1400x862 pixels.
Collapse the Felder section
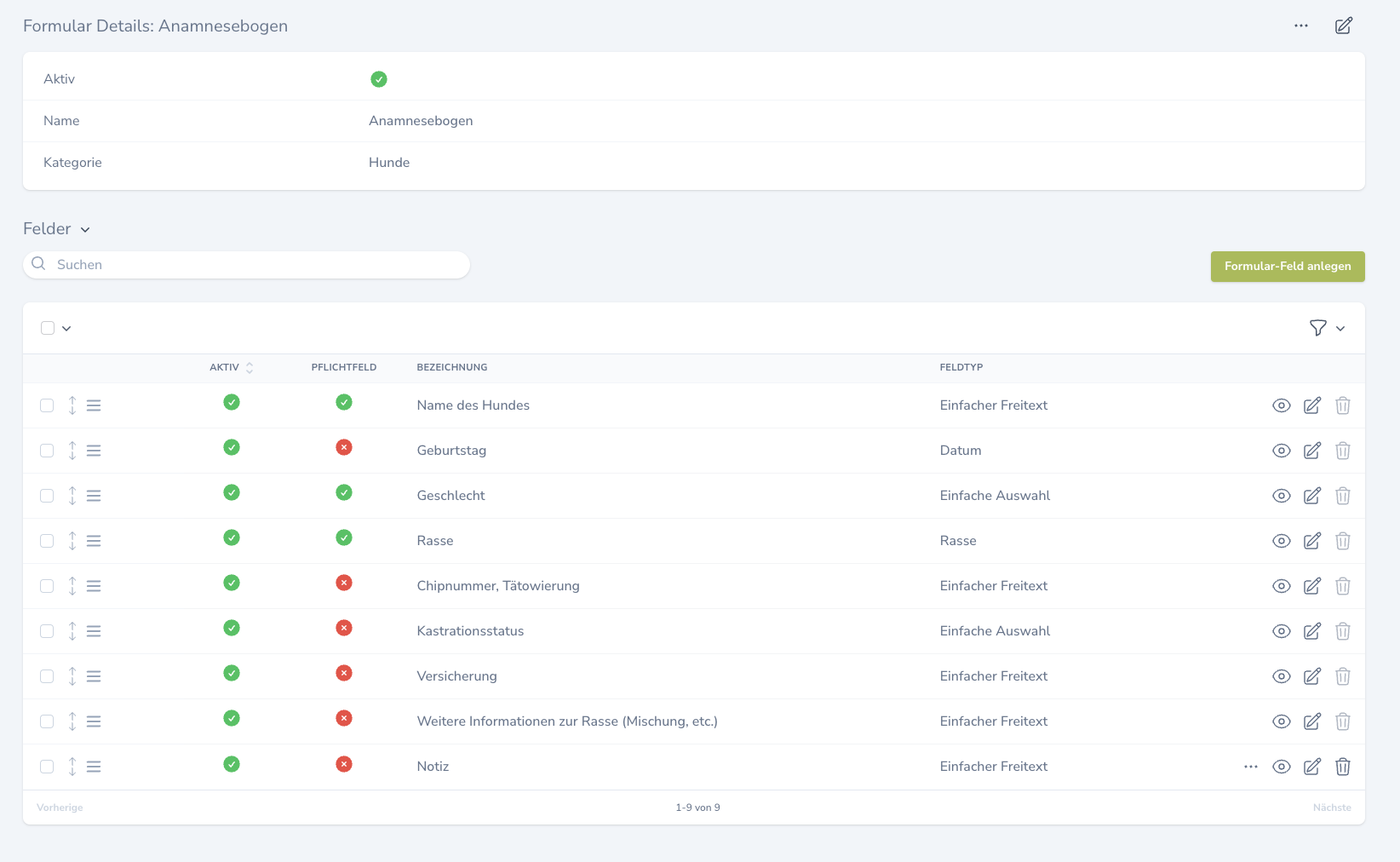point(85,229)
